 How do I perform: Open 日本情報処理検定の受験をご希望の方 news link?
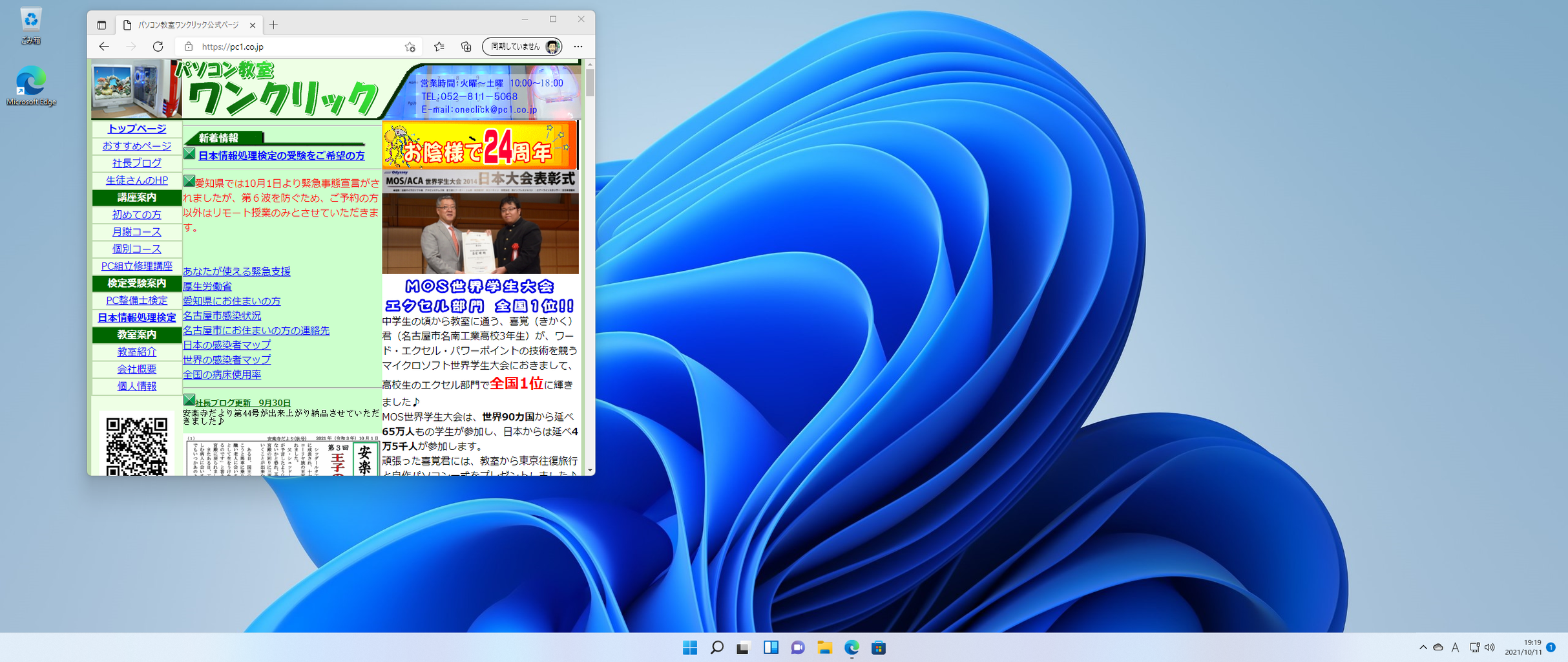[x=282, y=156]
